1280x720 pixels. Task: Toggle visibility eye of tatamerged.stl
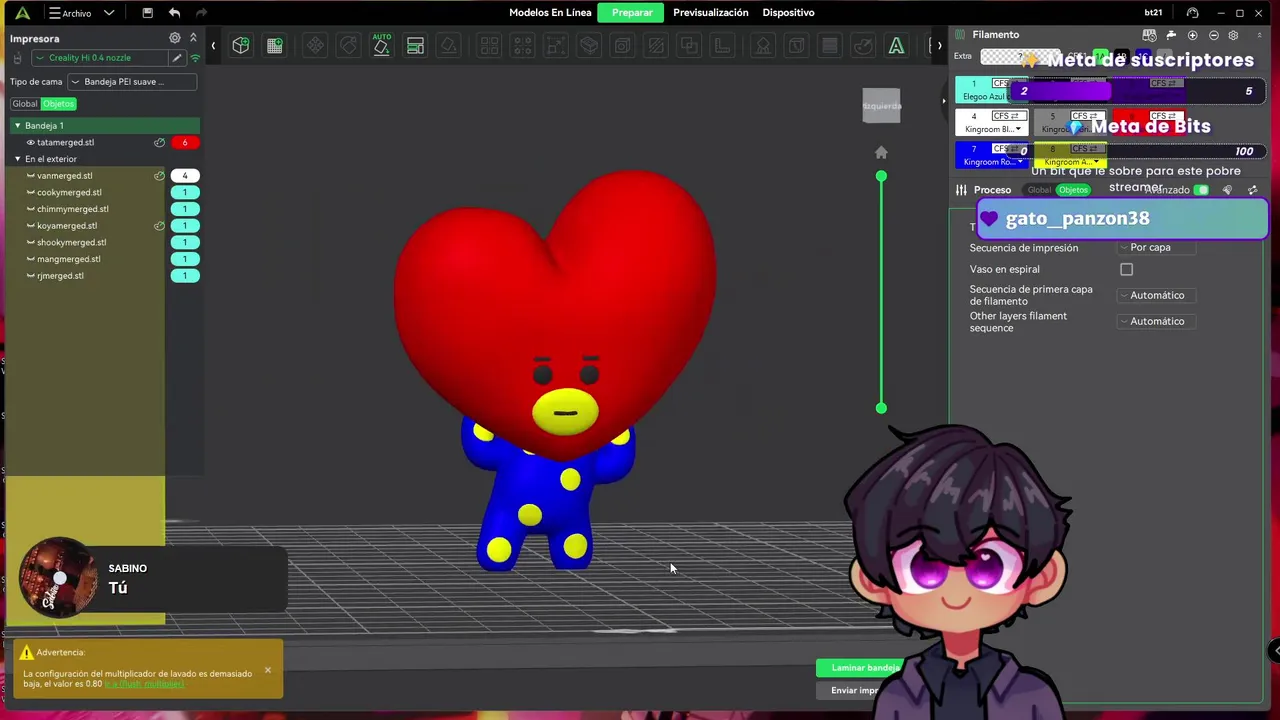(x=30, y=142)
